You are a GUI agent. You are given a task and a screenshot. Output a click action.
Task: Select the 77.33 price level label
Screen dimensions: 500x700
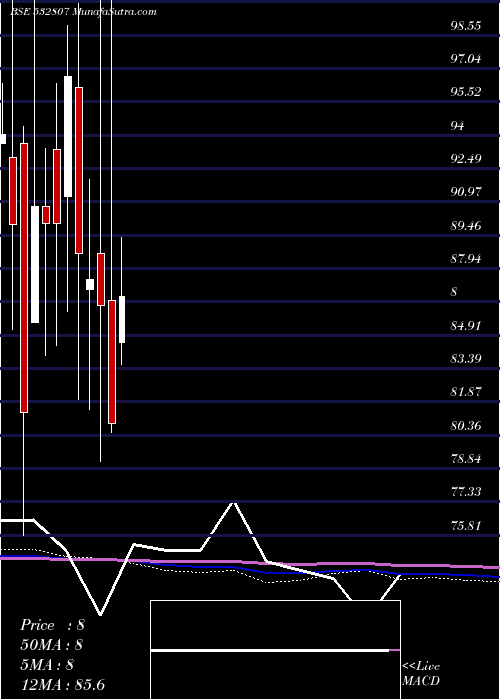[x=466, y=492]
